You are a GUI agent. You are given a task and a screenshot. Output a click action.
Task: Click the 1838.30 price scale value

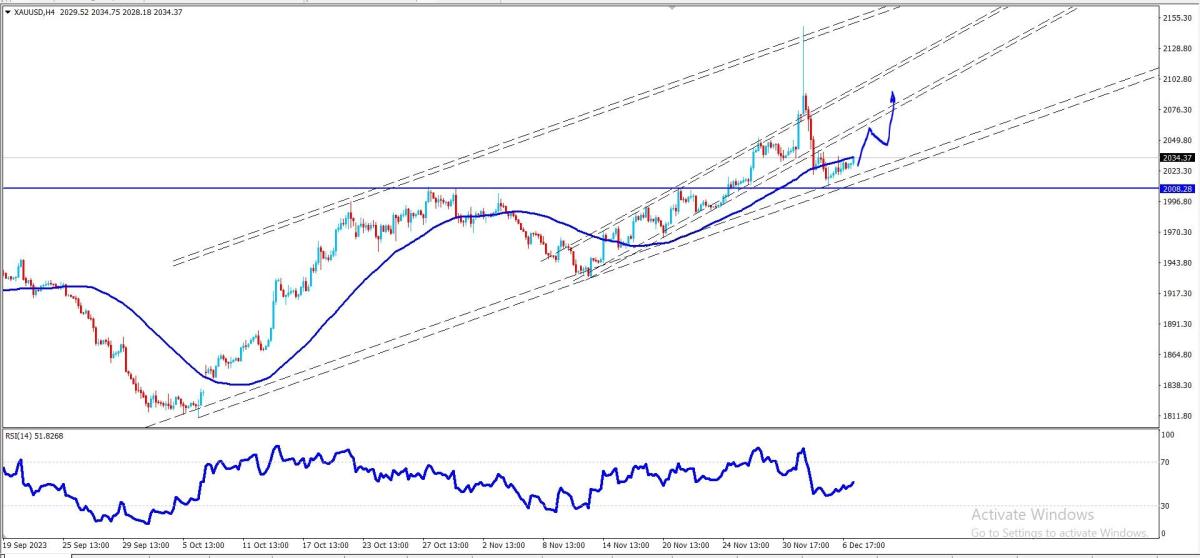point(1176,385)
